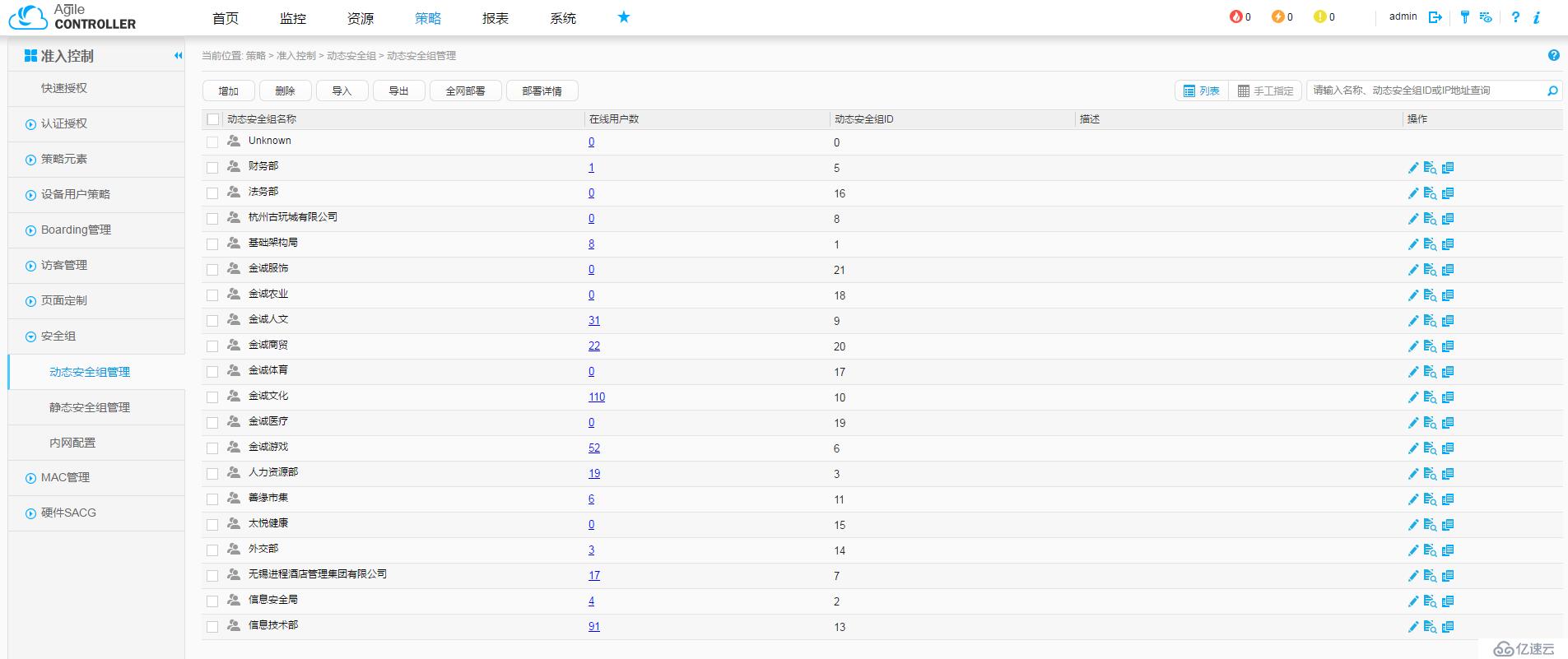
Task: Edit the 人力资源部 group via pencil icon
Action: click(x=1413, y=474)
